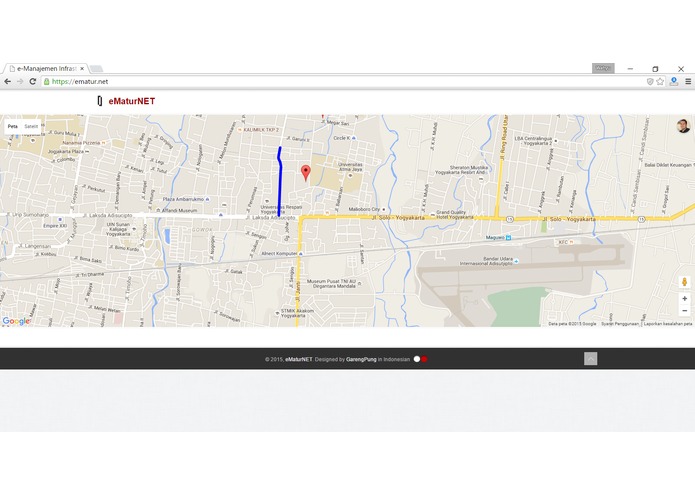Viewport: 695px width, 494px height.
Task: Click Bandar Udara Internasional Adisutjipto label
Action: (486, 261)
